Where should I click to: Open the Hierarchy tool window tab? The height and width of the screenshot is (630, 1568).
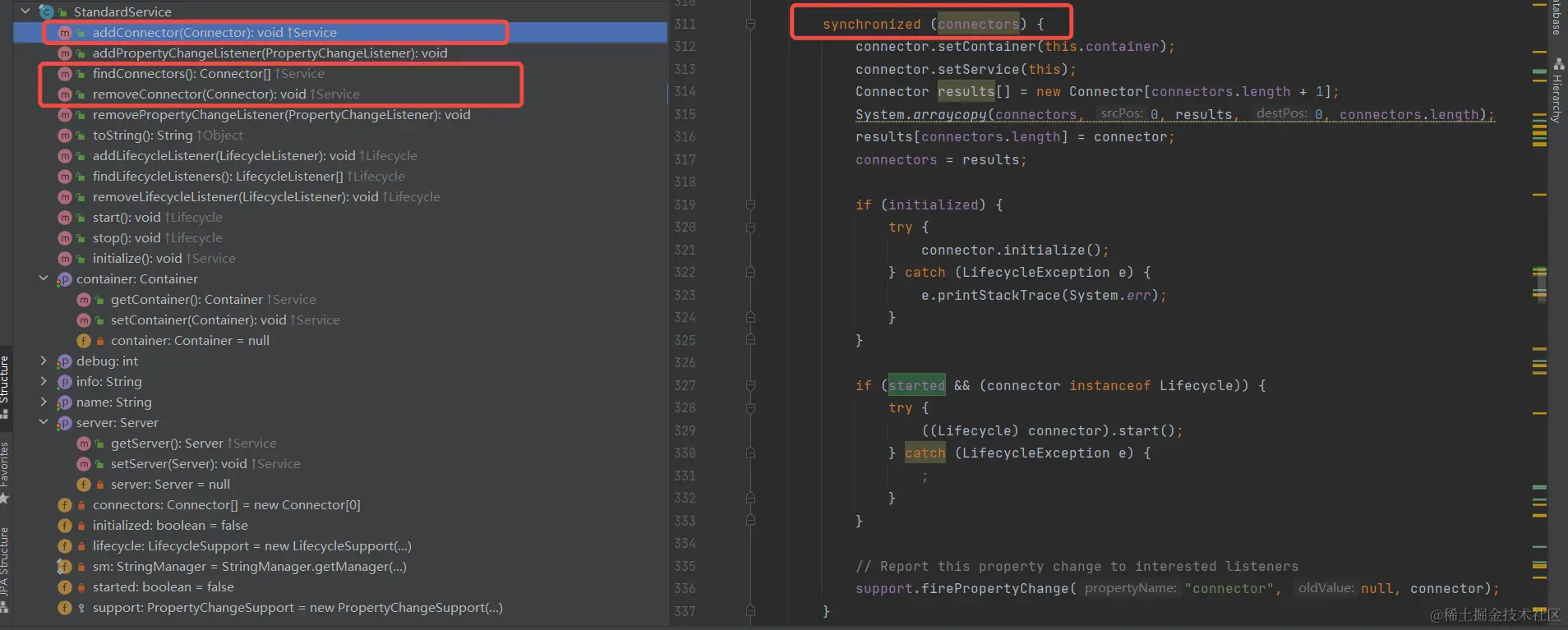[x=1558, y=91]
